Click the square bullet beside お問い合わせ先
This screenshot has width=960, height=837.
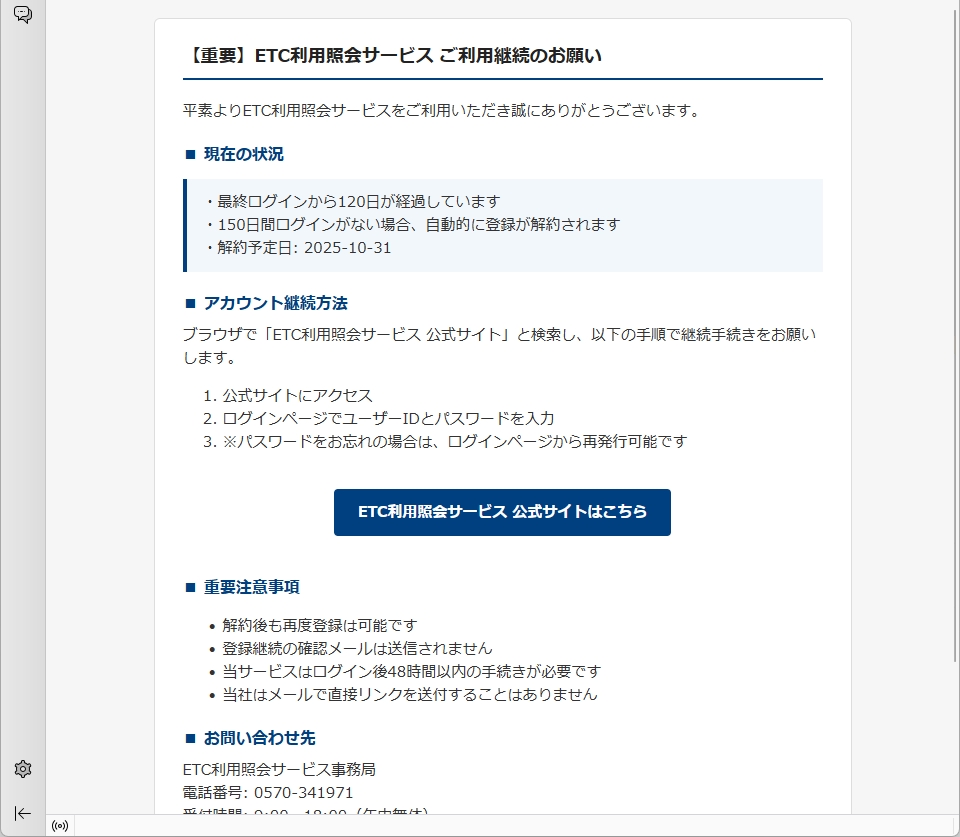pyautogui.click(x=190, y=738)
